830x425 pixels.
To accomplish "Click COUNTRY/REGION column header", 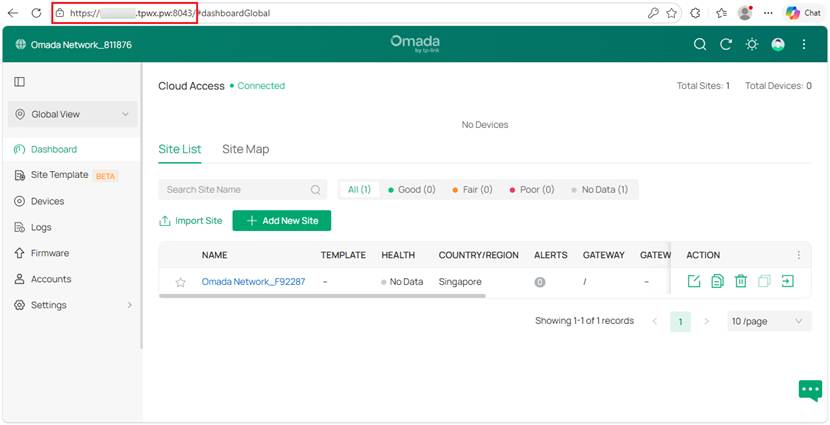I will (x=479, y=255).
